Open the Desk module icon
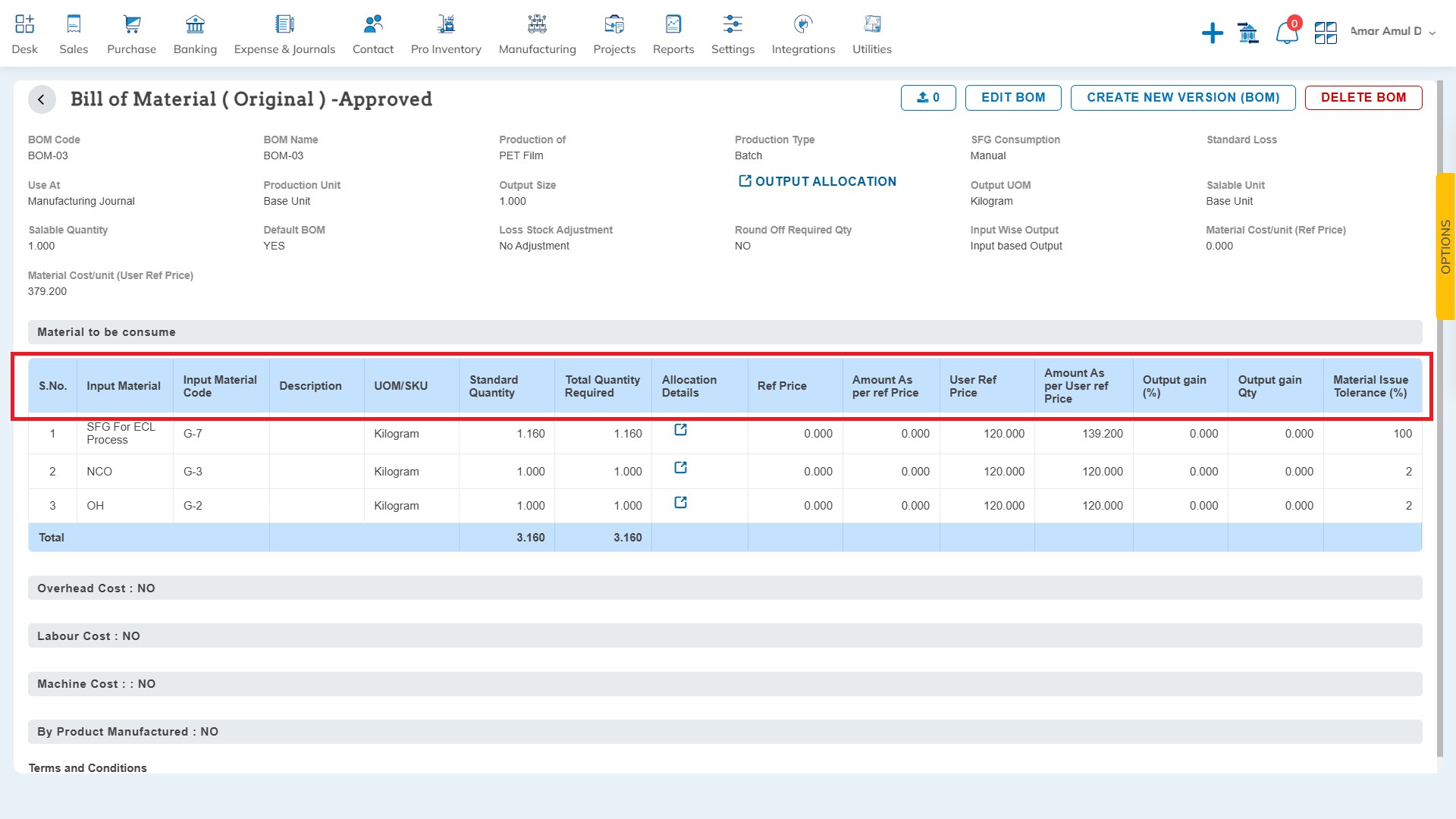1456x819 pixels. point(24,24)
